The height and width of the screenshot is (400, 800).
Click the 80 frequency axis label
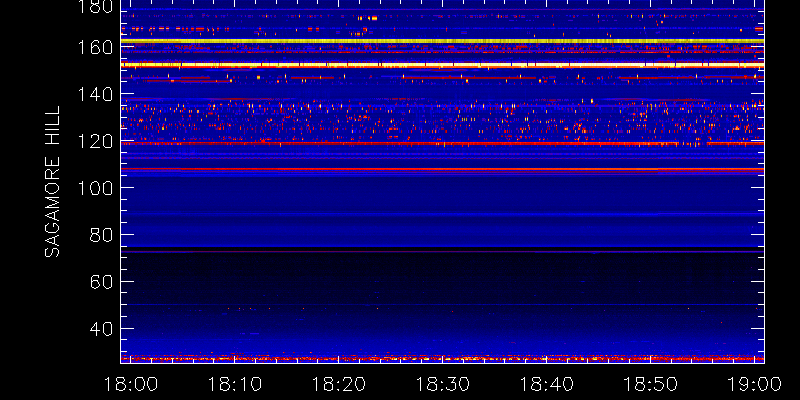point(101,235)
